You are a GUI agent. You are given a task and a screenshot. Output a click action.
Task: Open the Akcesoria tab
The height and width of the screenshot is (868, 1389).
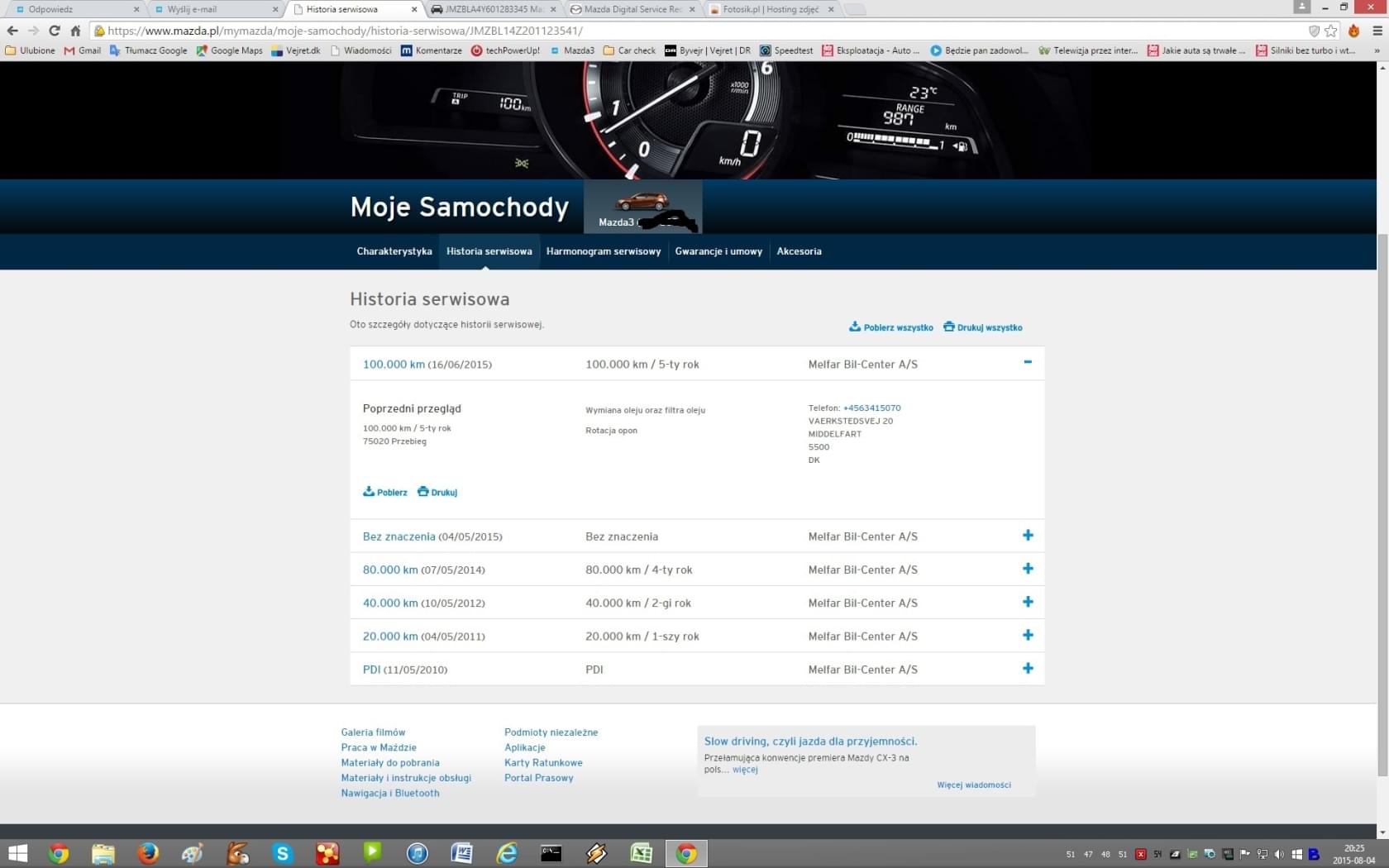click(799, 251)
